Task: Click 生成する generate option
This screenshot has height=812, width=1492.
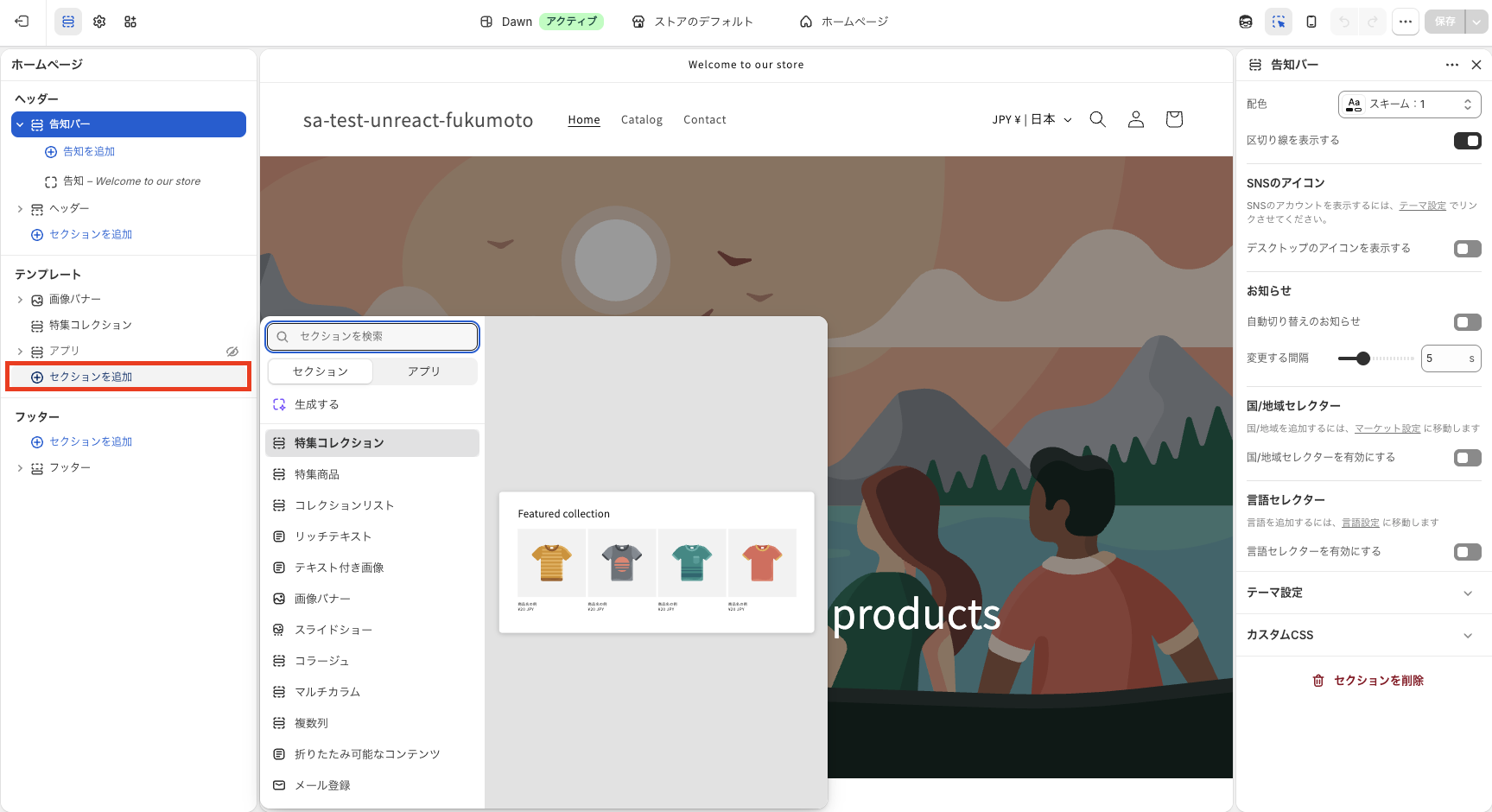Action: pyautogui.click(x=372, y=404)
